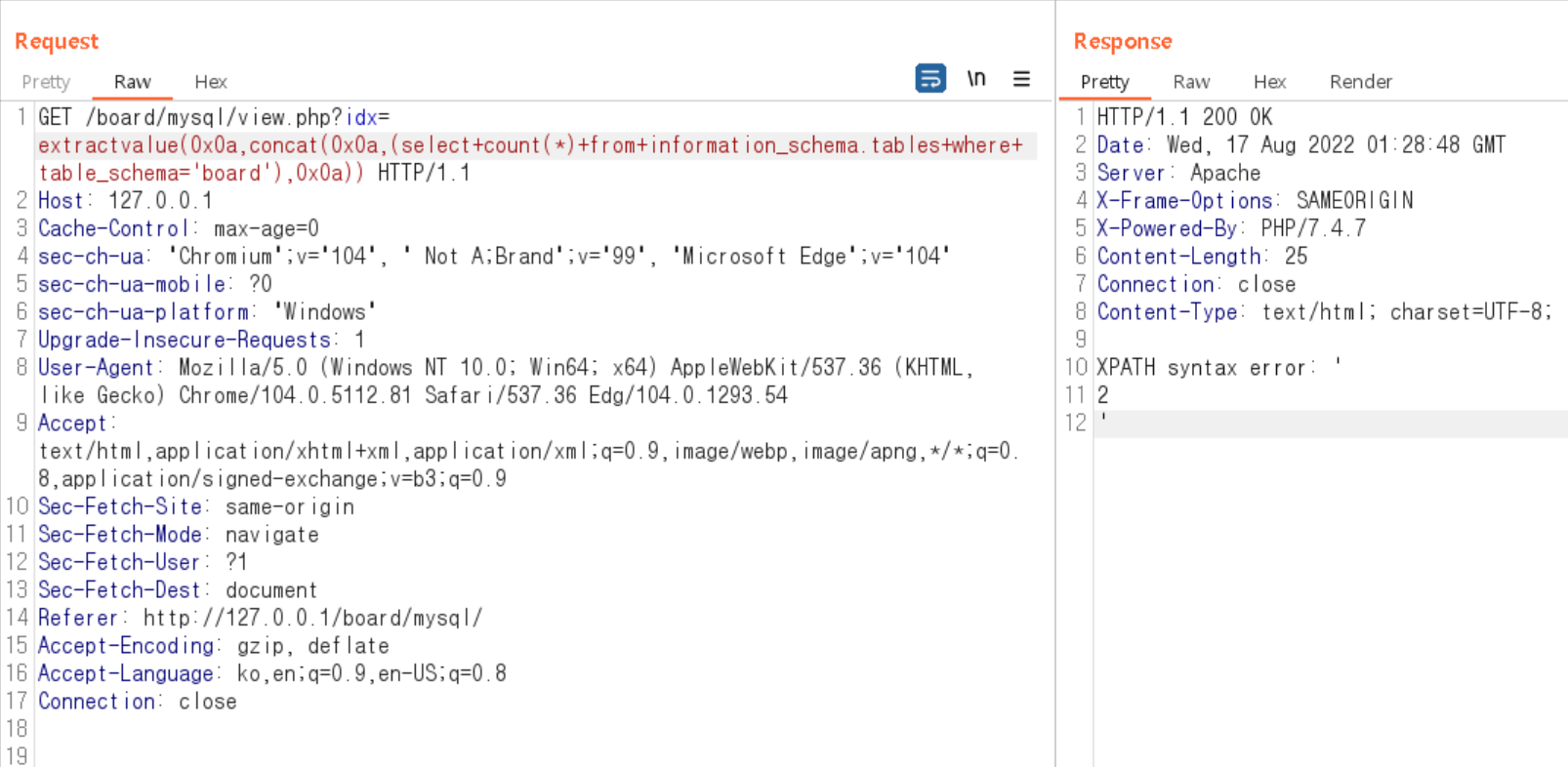Image resolution: width=1568 pixels, height=767 pixels.
Task: Click the Content-Type: text/html header
Action: [x=1325, y=311]
